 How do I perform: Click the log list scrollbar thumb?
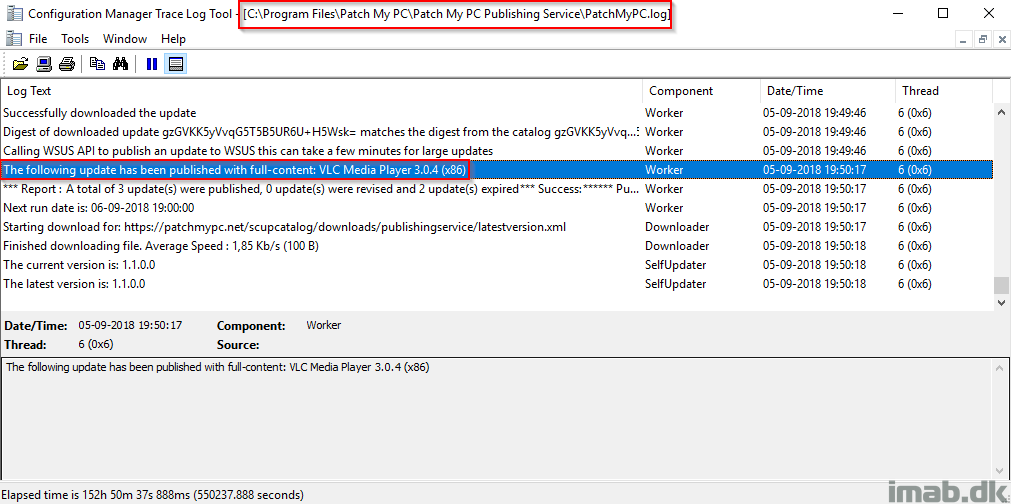(x=1001, y=284)
